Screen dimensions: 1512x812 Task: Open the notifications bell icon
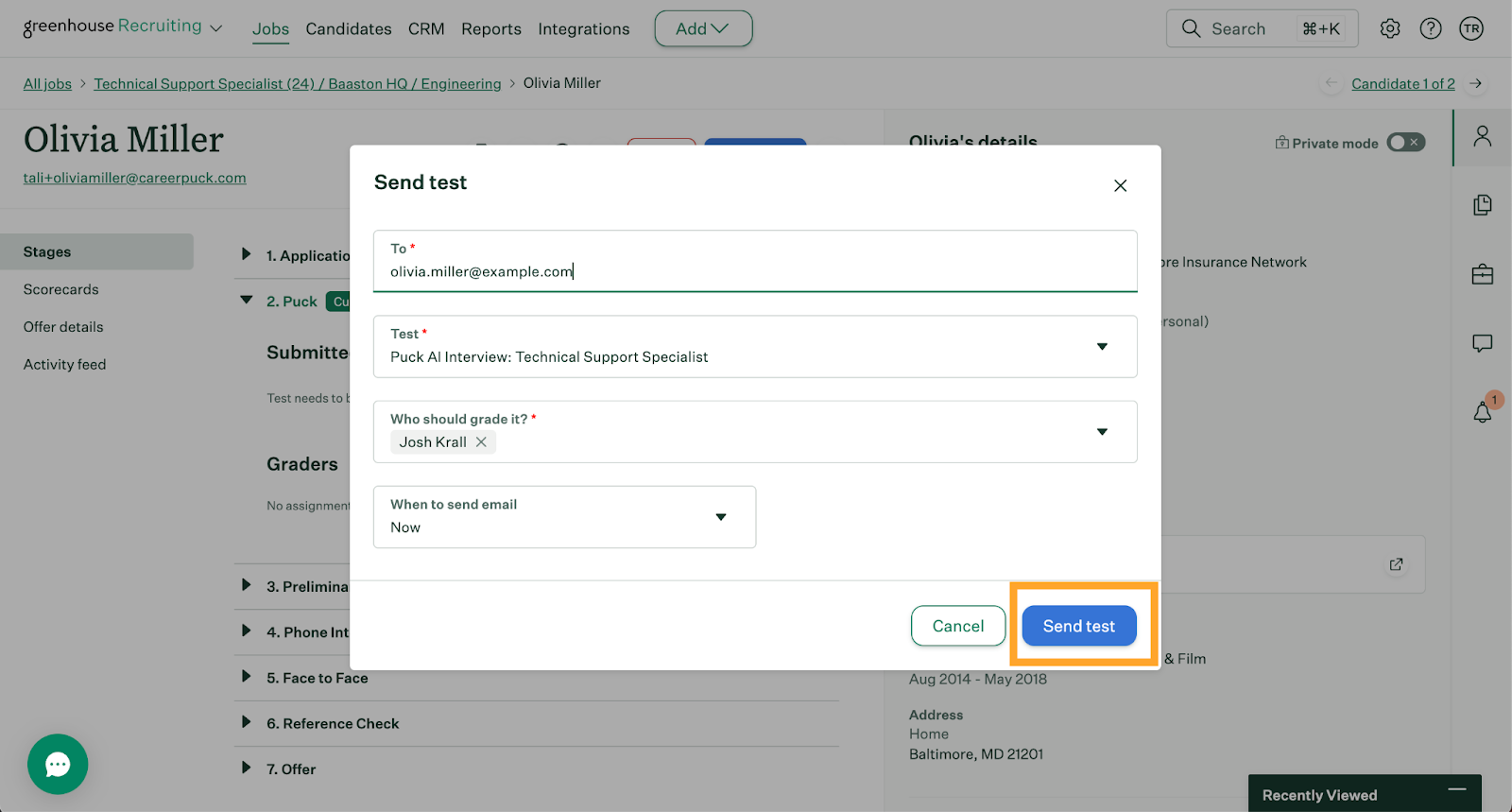pyautogui.click(x=1482, y=411)
